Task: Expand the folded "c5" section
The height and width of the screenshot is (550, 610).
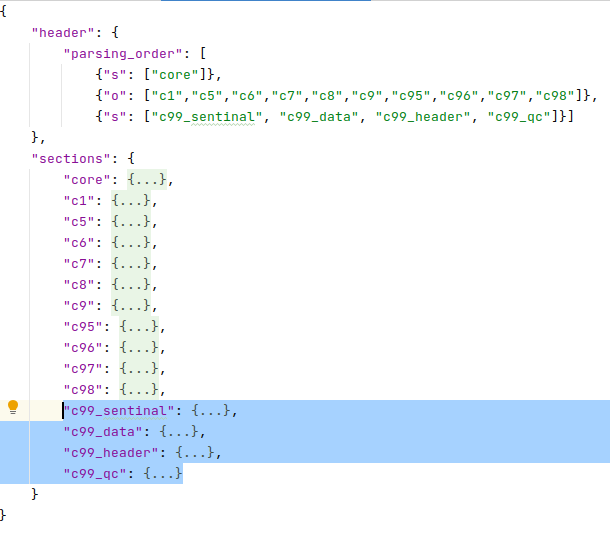Action: click(x=131, y=222)
